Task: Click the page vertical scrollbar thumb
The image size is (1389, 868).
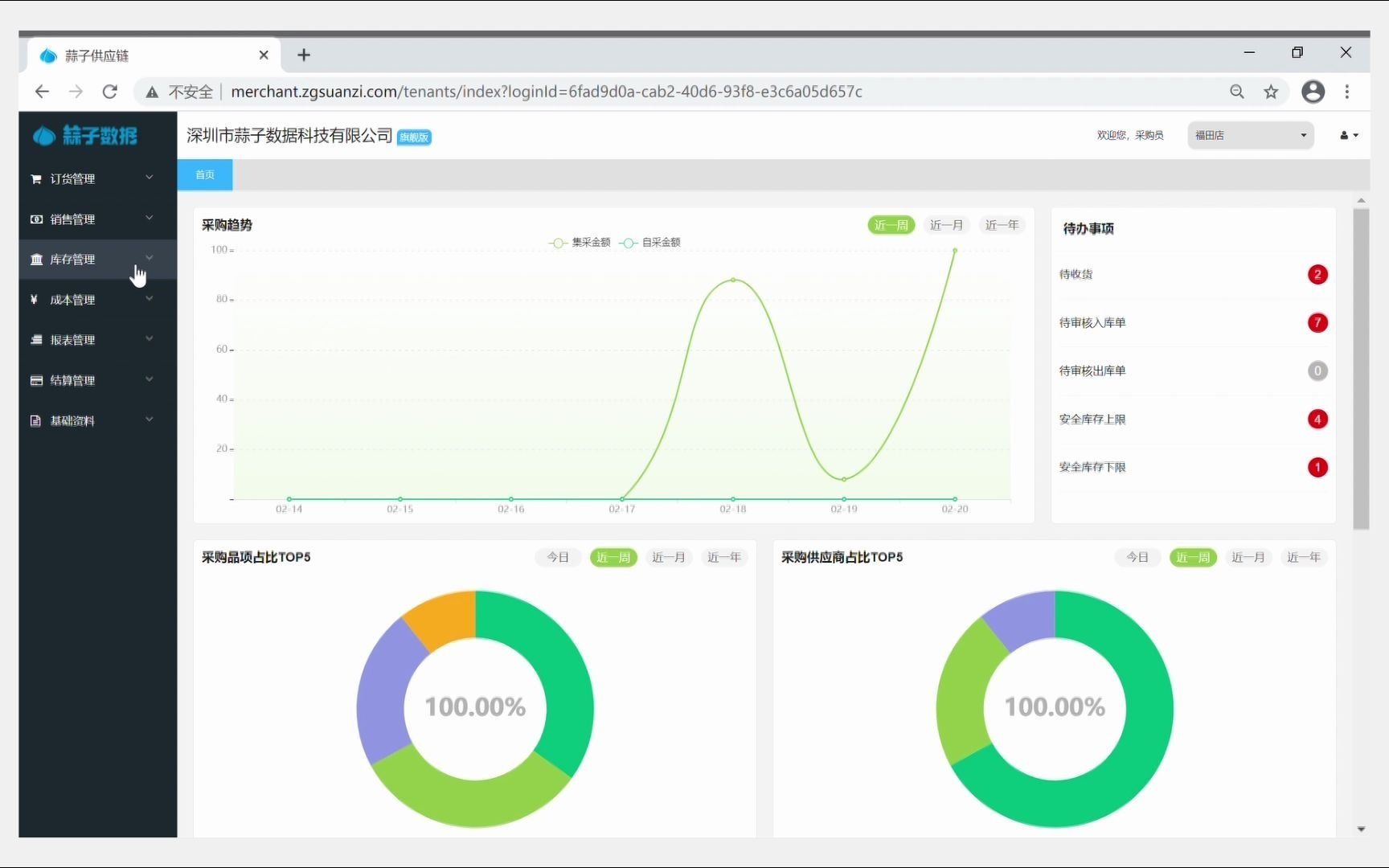Action: pyautogui.click(x=1361, y=369)
